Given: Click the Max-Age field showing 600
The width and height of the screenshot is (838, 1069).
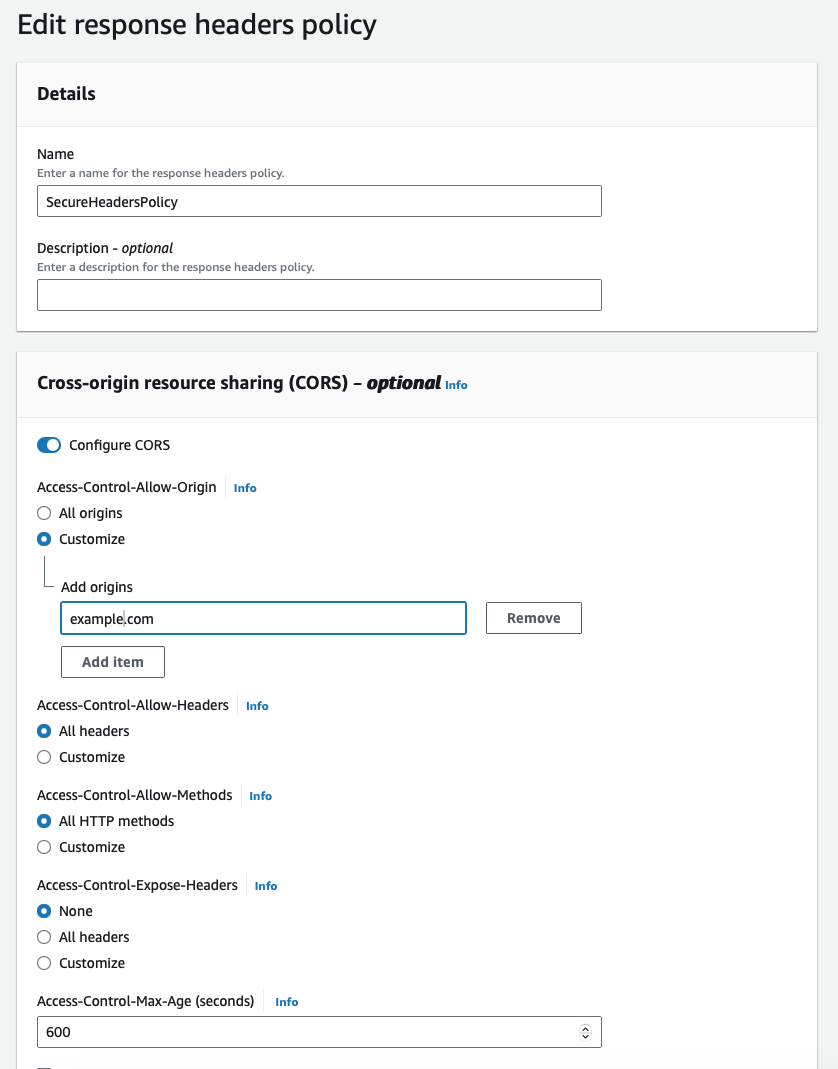Looking at the screenshot, I should coord(319,1032).
